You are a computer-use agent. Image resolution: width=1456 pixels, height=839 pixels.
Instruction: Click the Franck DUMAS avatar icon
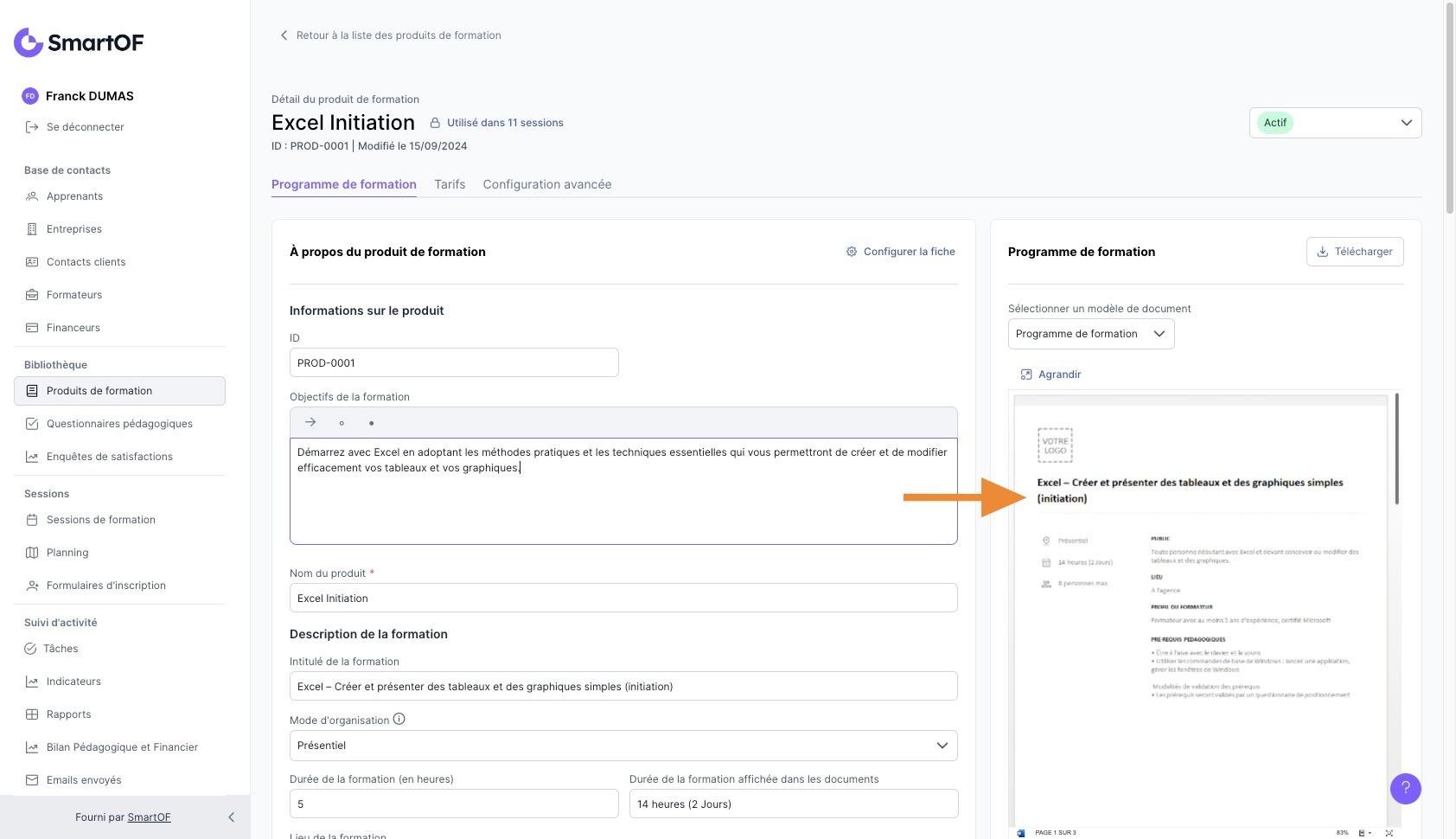(x=30, y=96)
